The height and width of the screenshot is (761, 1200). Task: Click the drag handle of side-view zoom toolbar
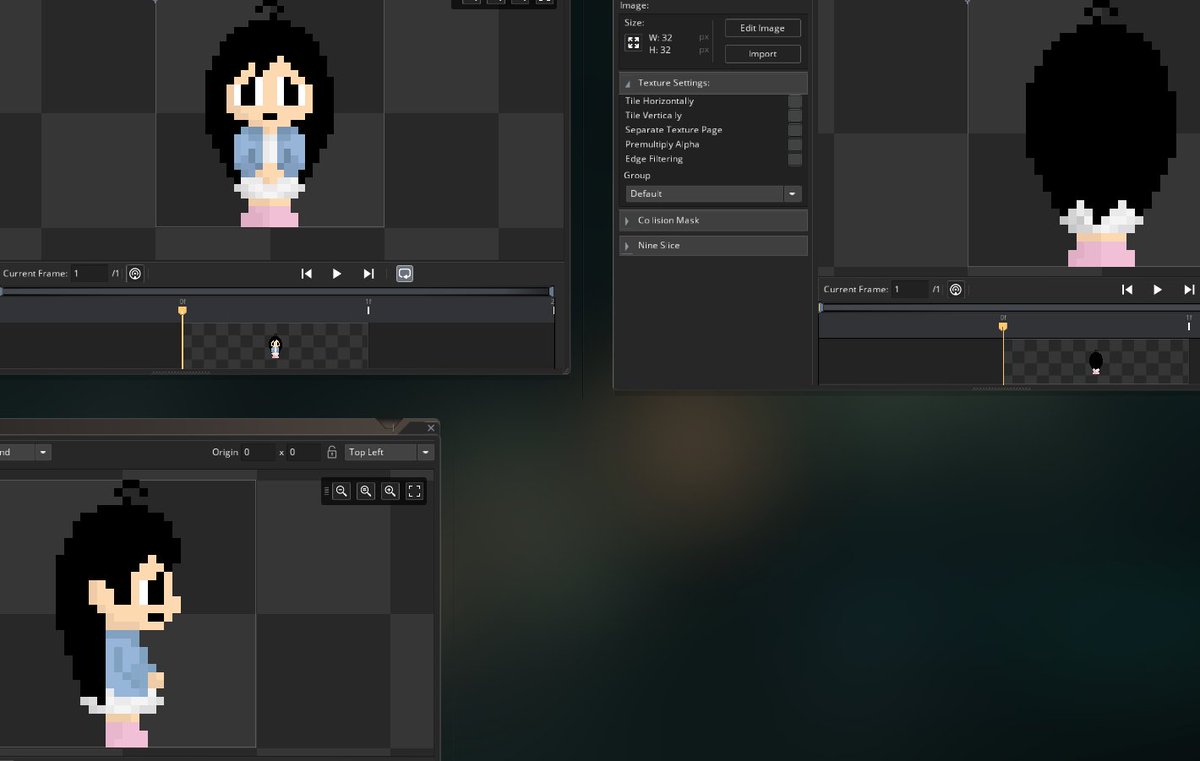(x=326, y=491)
